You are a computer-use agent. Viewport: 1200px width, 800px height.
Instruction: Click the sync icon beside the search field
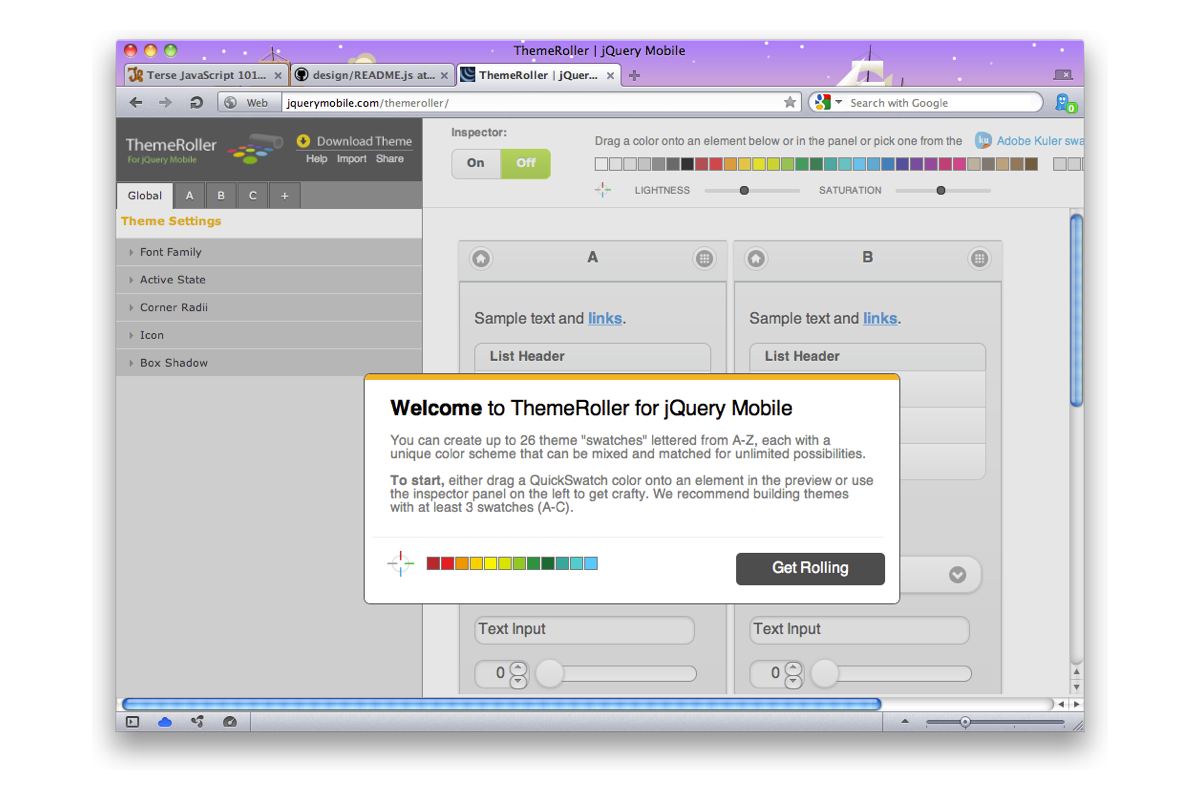[1065, 102]
